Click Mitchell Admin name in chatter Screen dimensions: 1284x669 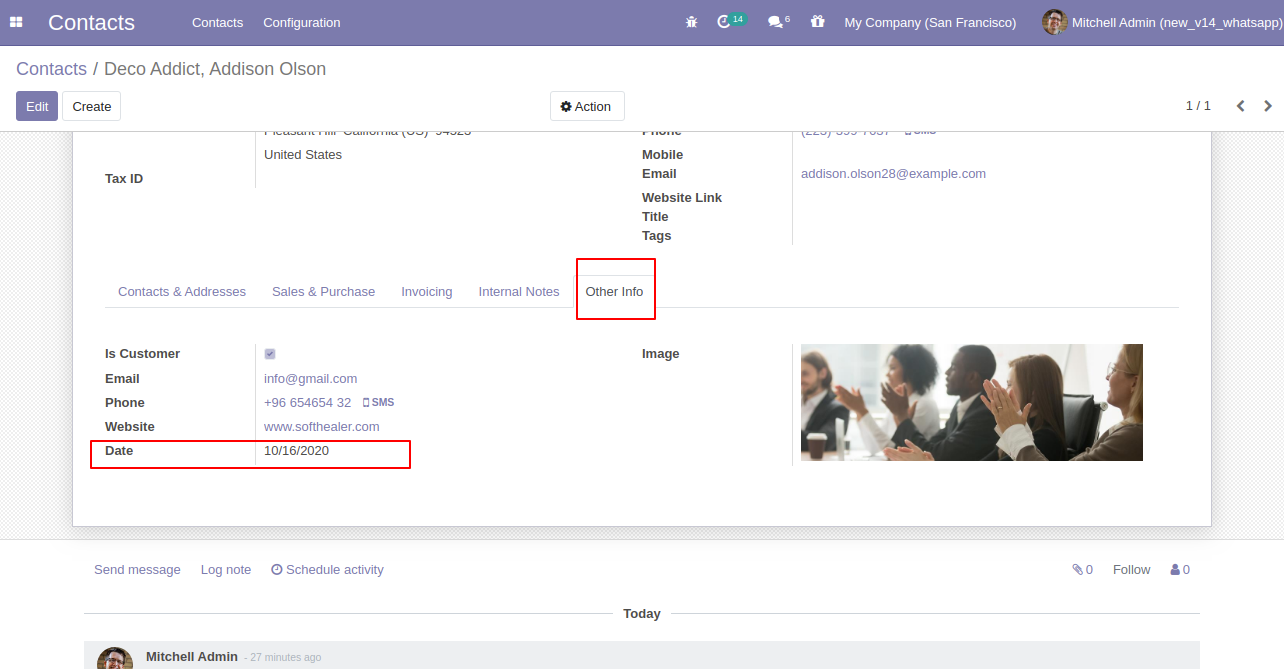coord(192,657)
